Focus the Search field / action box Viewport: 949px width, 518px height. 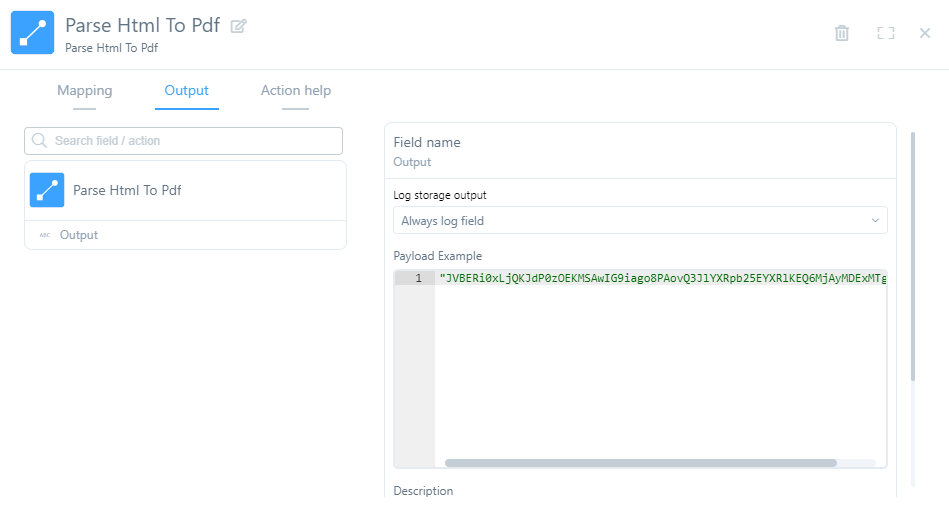click(x=183, y=140)
